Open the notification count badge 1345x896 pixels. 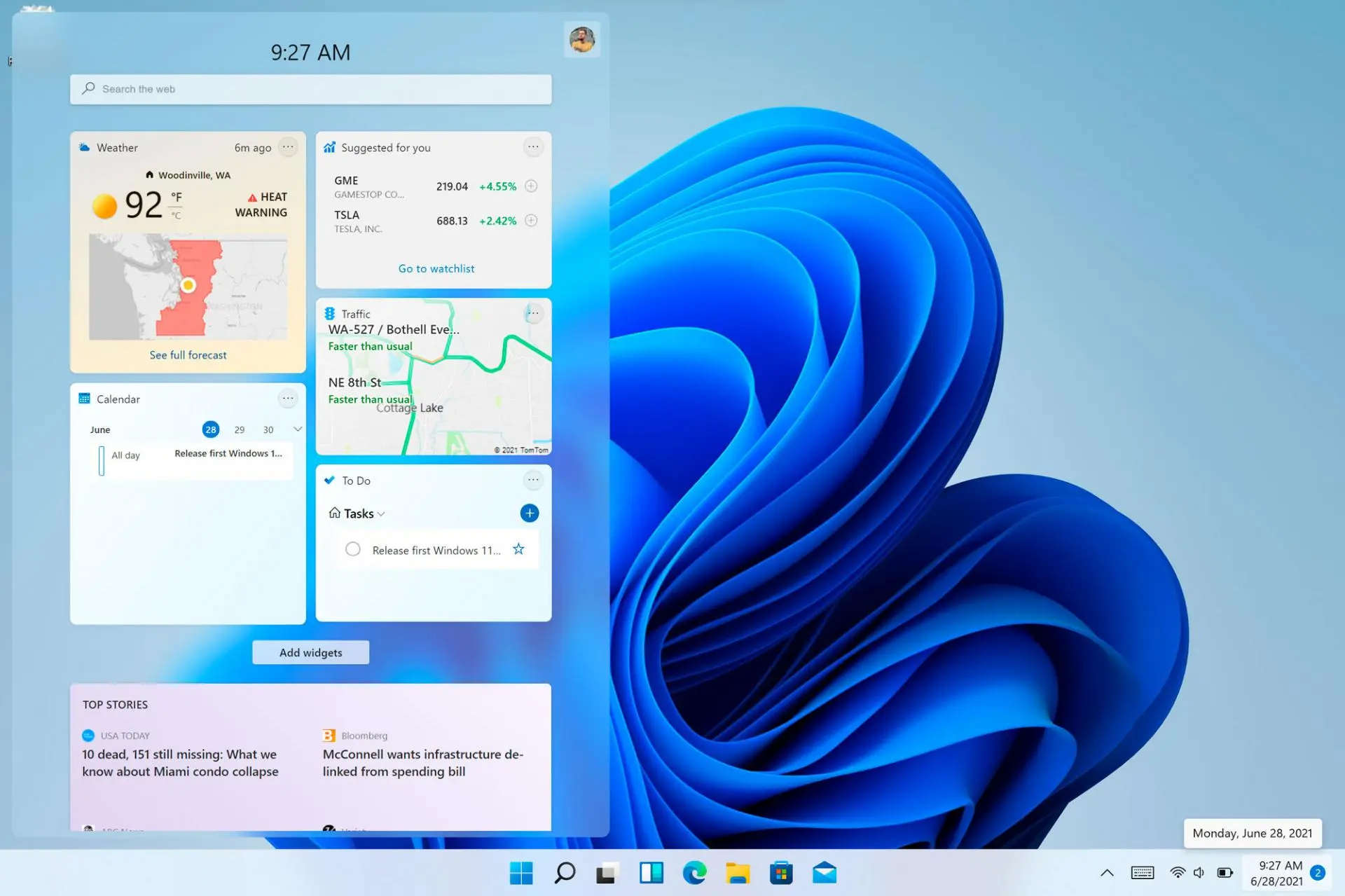(1317, 873)
